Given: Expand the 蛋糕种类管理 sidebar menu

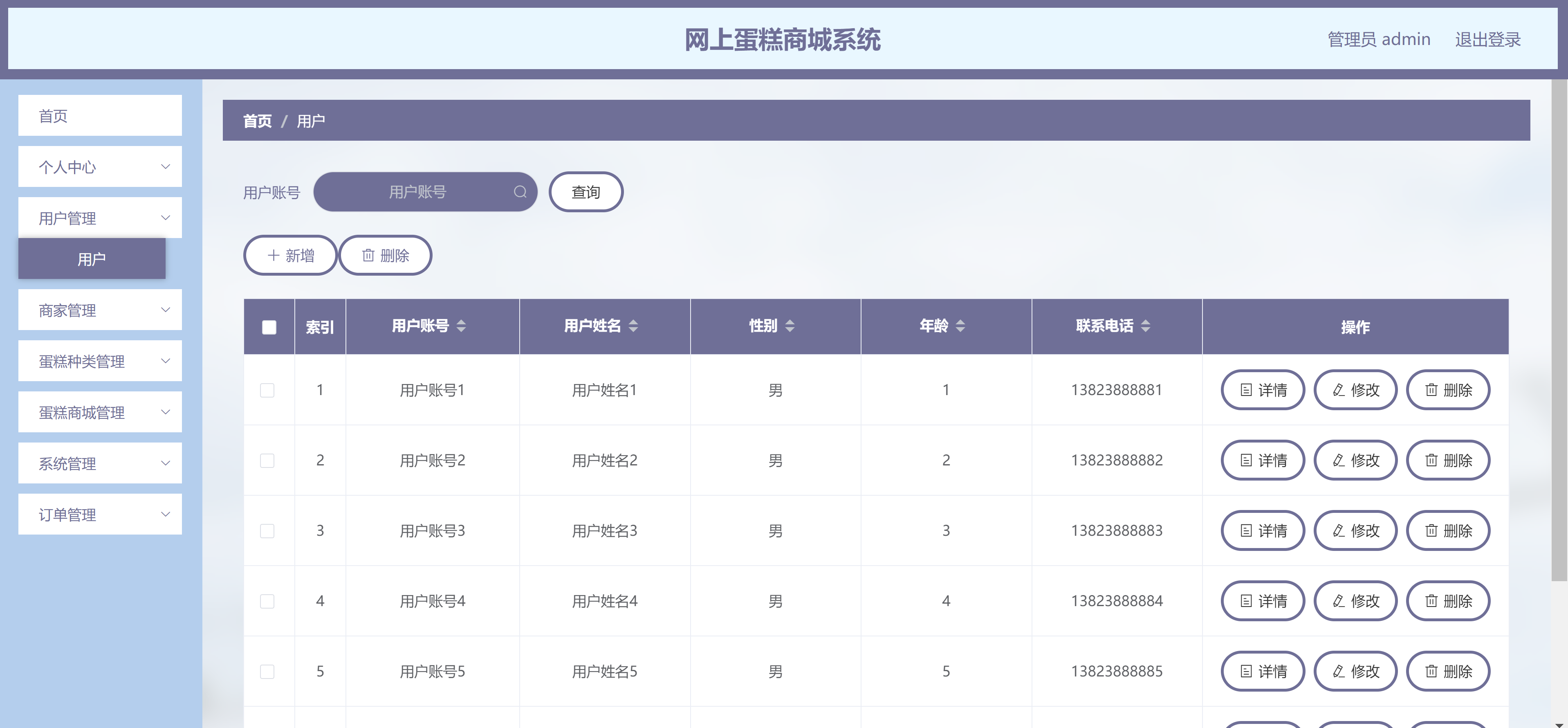Looking at the screenshot, I should pyautogui.click(x=100, y=361).
